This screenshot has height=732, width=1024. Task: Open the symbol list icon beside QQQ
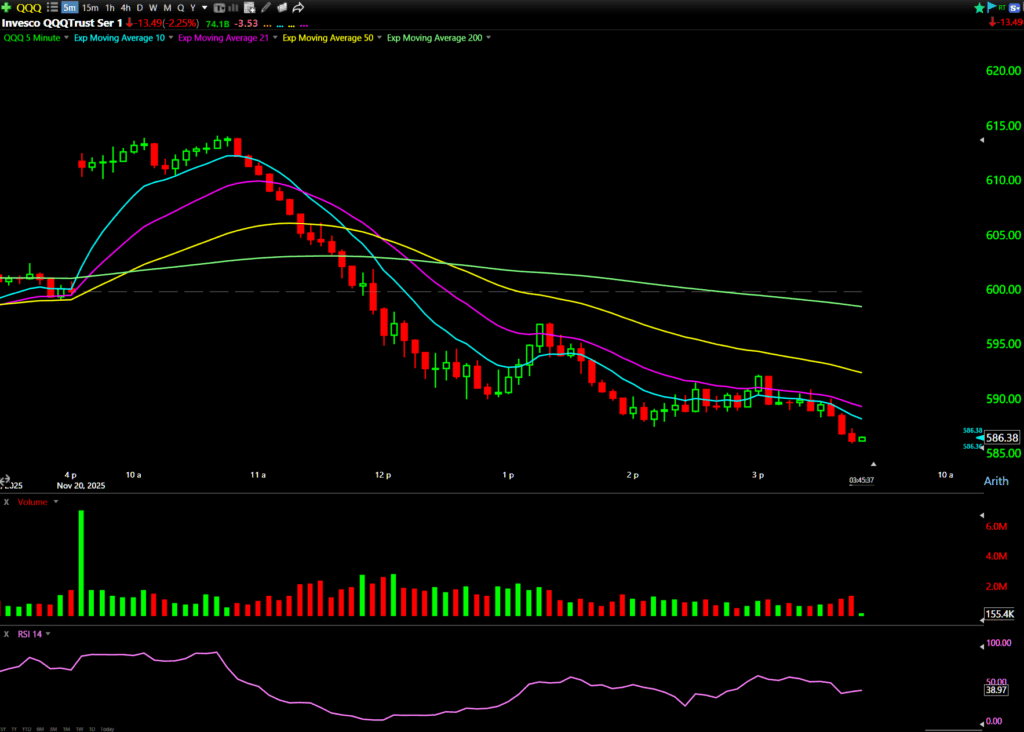pos(51,8)
